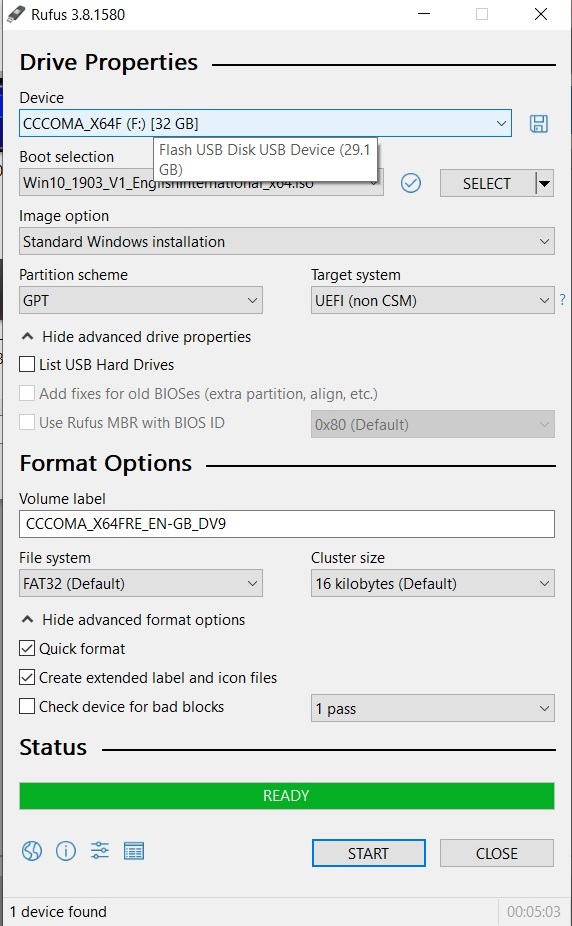Uncheck Quick format option

click(x=27, y=648)
